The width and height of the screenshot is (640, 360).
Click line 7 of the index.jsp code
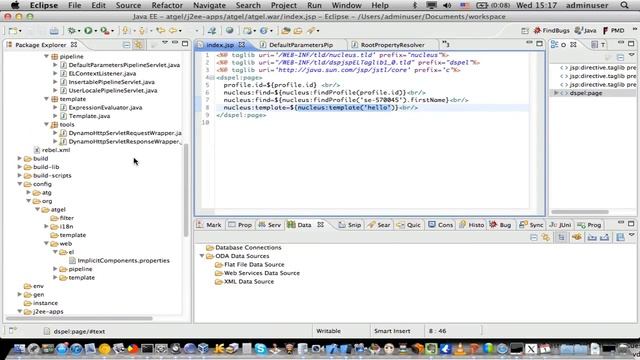tap(346, 100)
